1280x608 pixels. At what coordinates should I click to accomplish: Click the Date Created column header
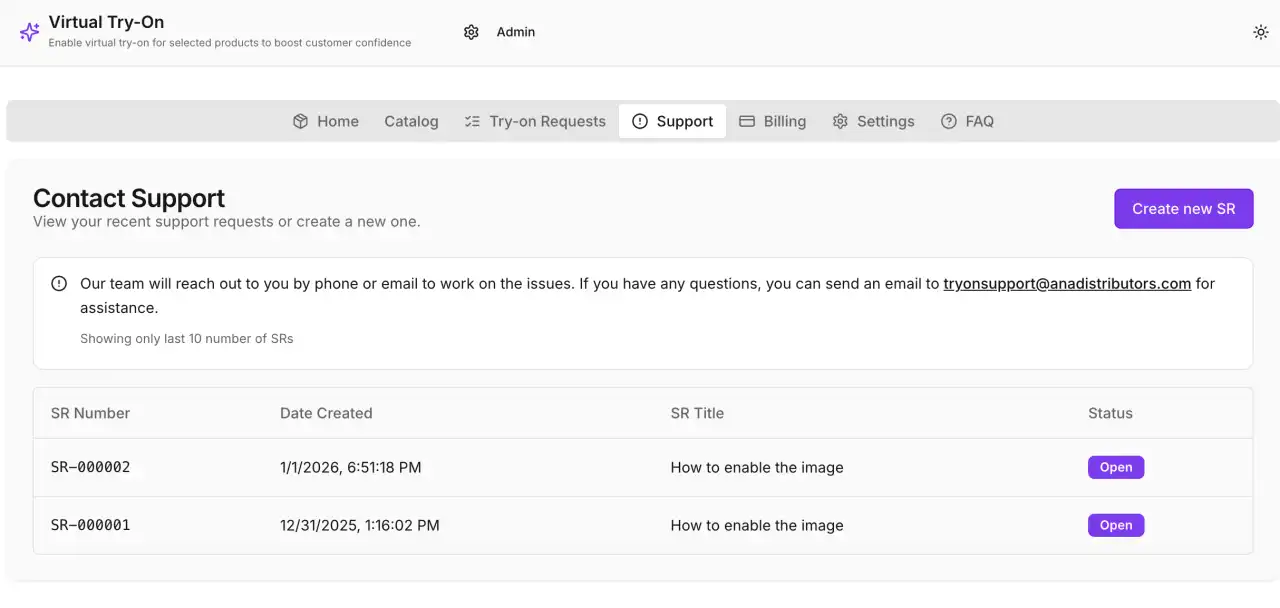326,412
